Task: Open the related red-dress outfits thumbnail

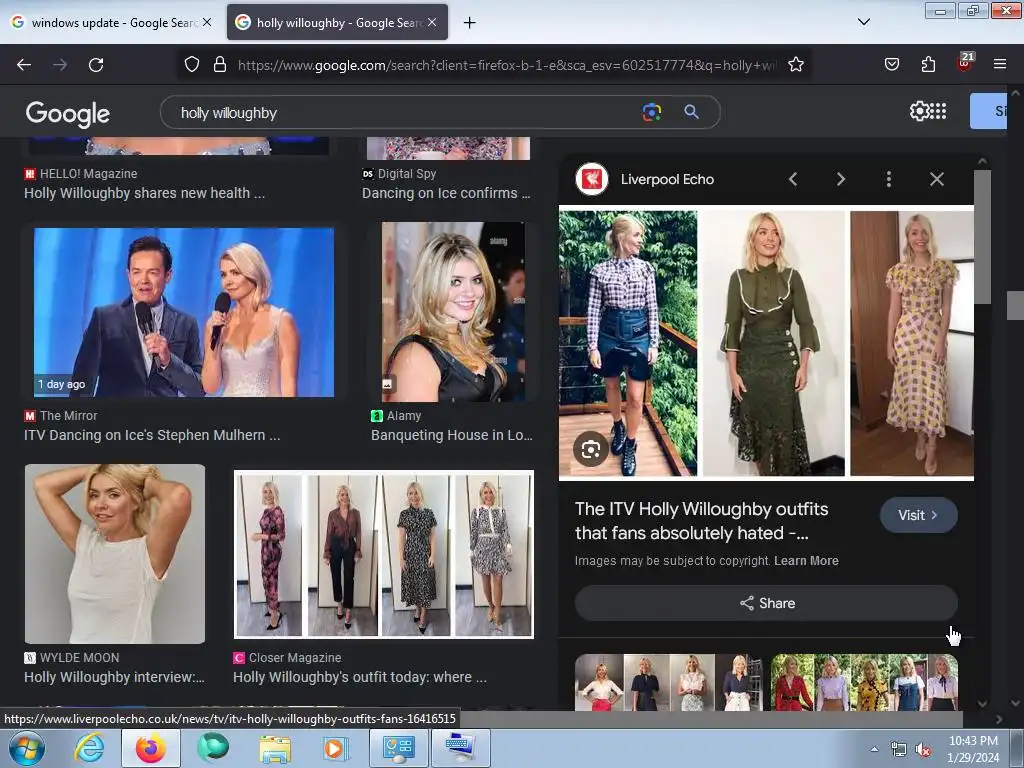Action: tap(864, 682)
